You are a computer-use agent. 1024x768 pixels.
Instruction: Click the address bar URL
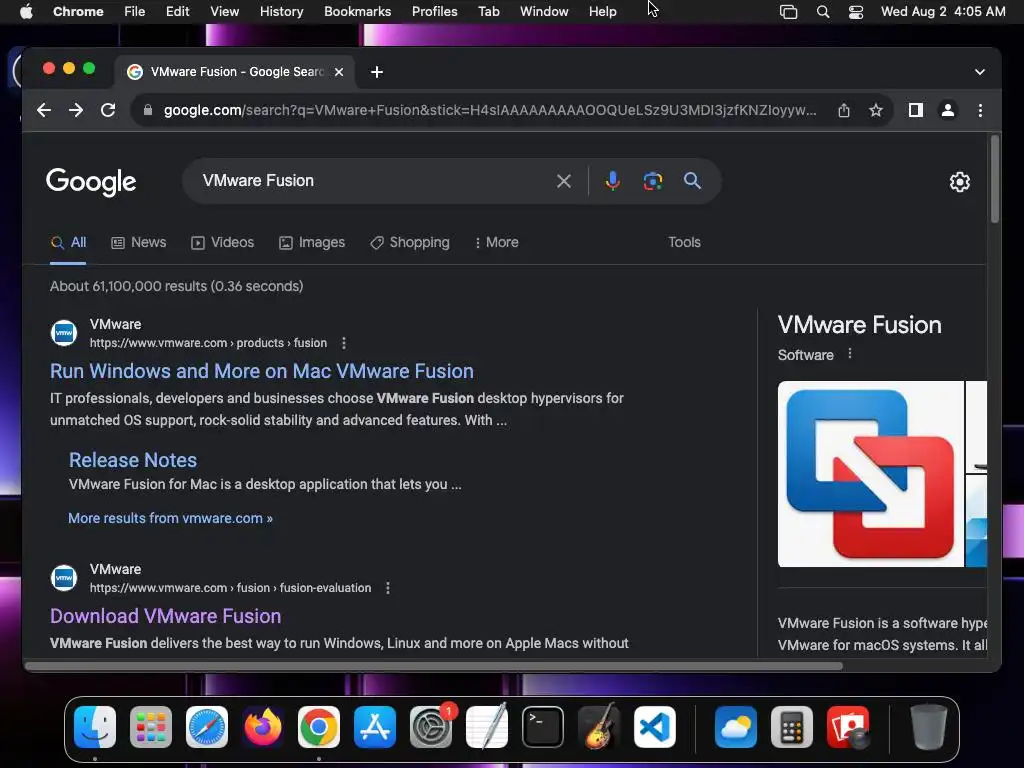[x=490, y=110]
